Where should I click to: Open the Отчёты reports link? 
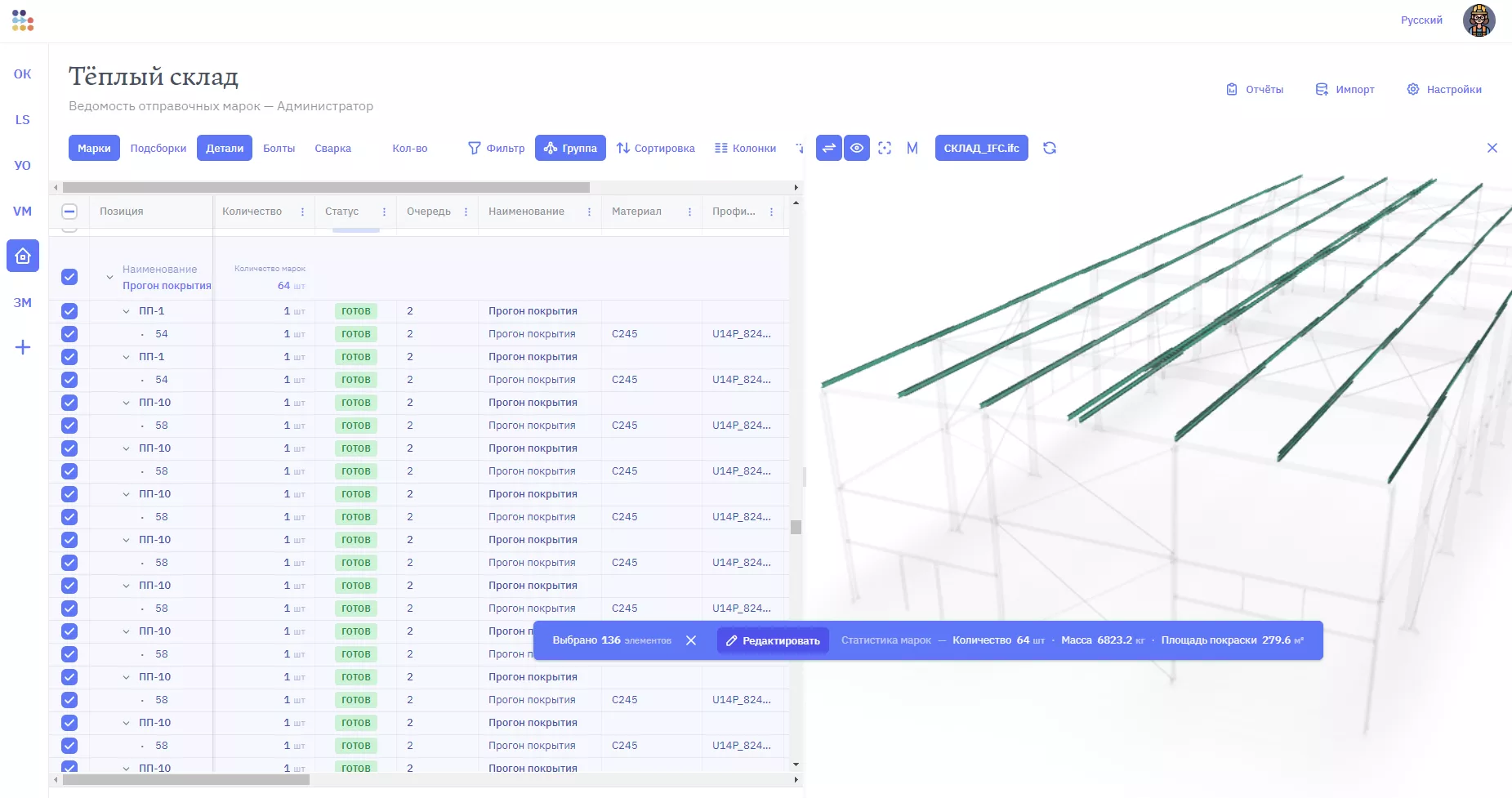point(1255,89)
